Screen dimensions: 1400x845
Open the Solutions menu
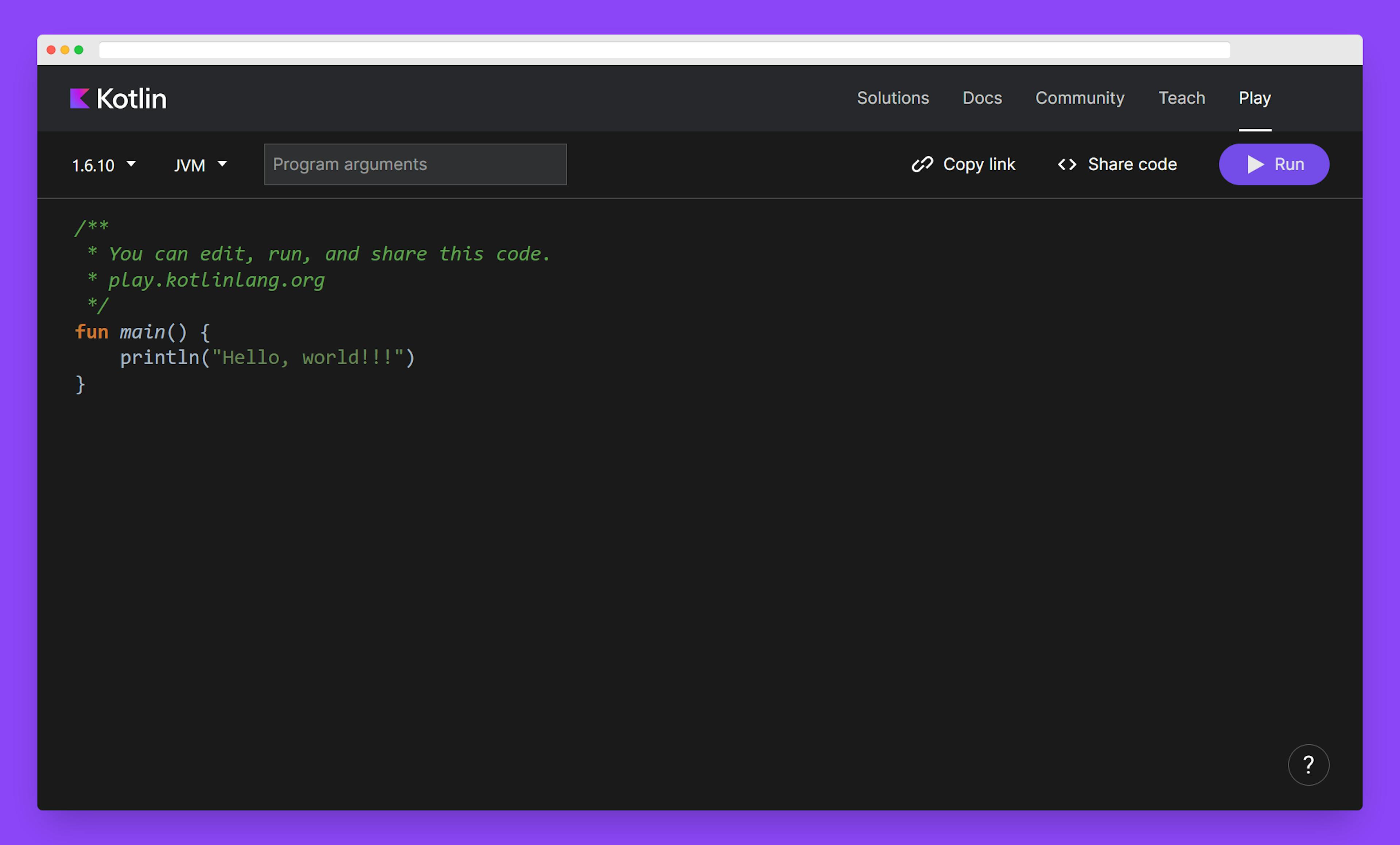[x=892, y=98]
